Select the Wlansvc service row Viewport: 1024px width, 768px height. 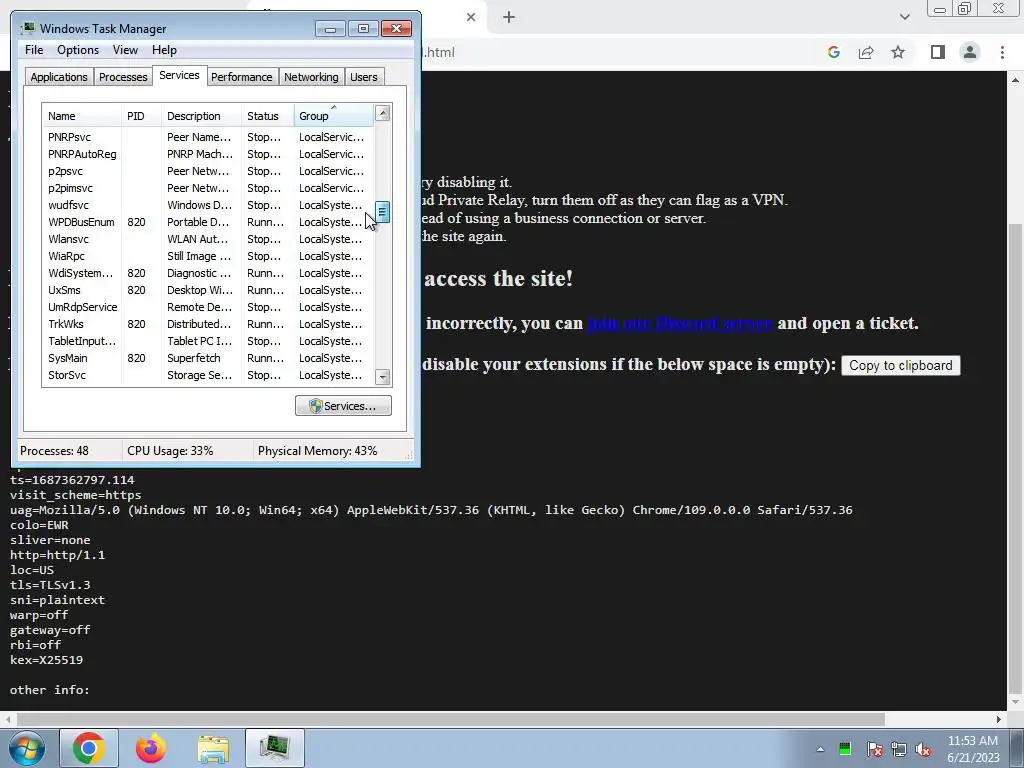click(x=208, y=239)
